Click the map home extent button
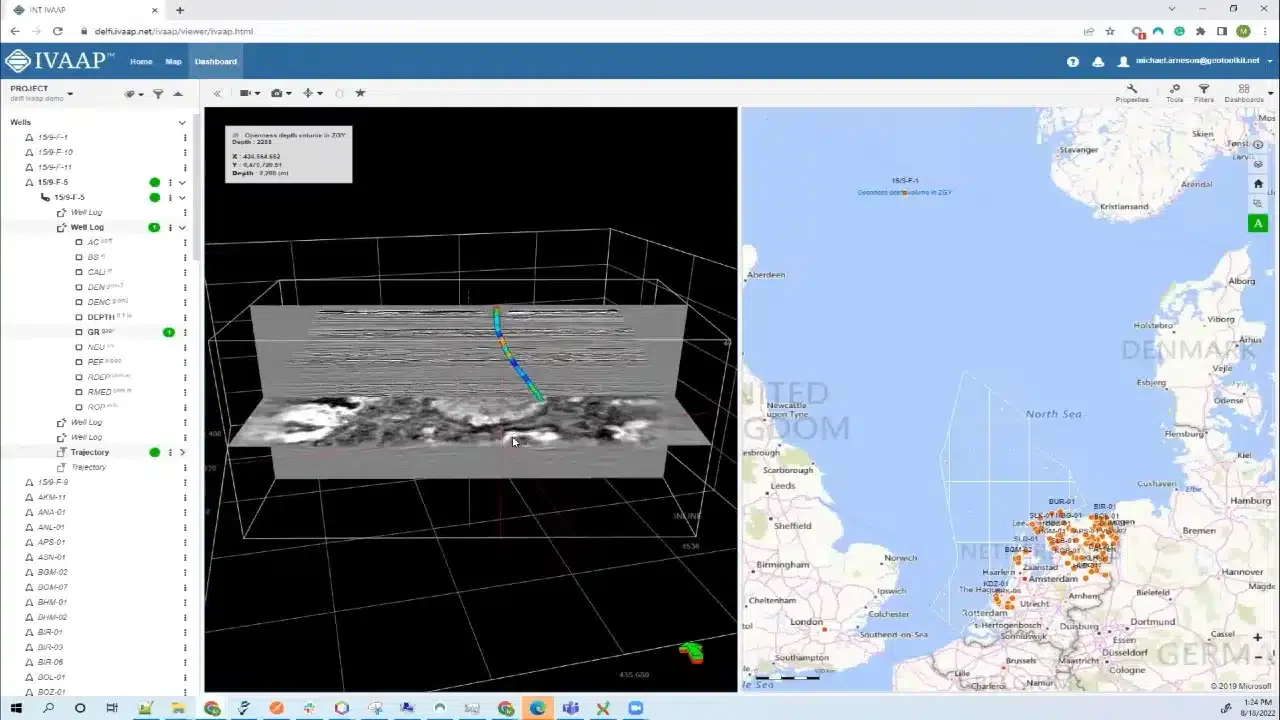Screen dimensions: 1280x720 point(1258,183)
